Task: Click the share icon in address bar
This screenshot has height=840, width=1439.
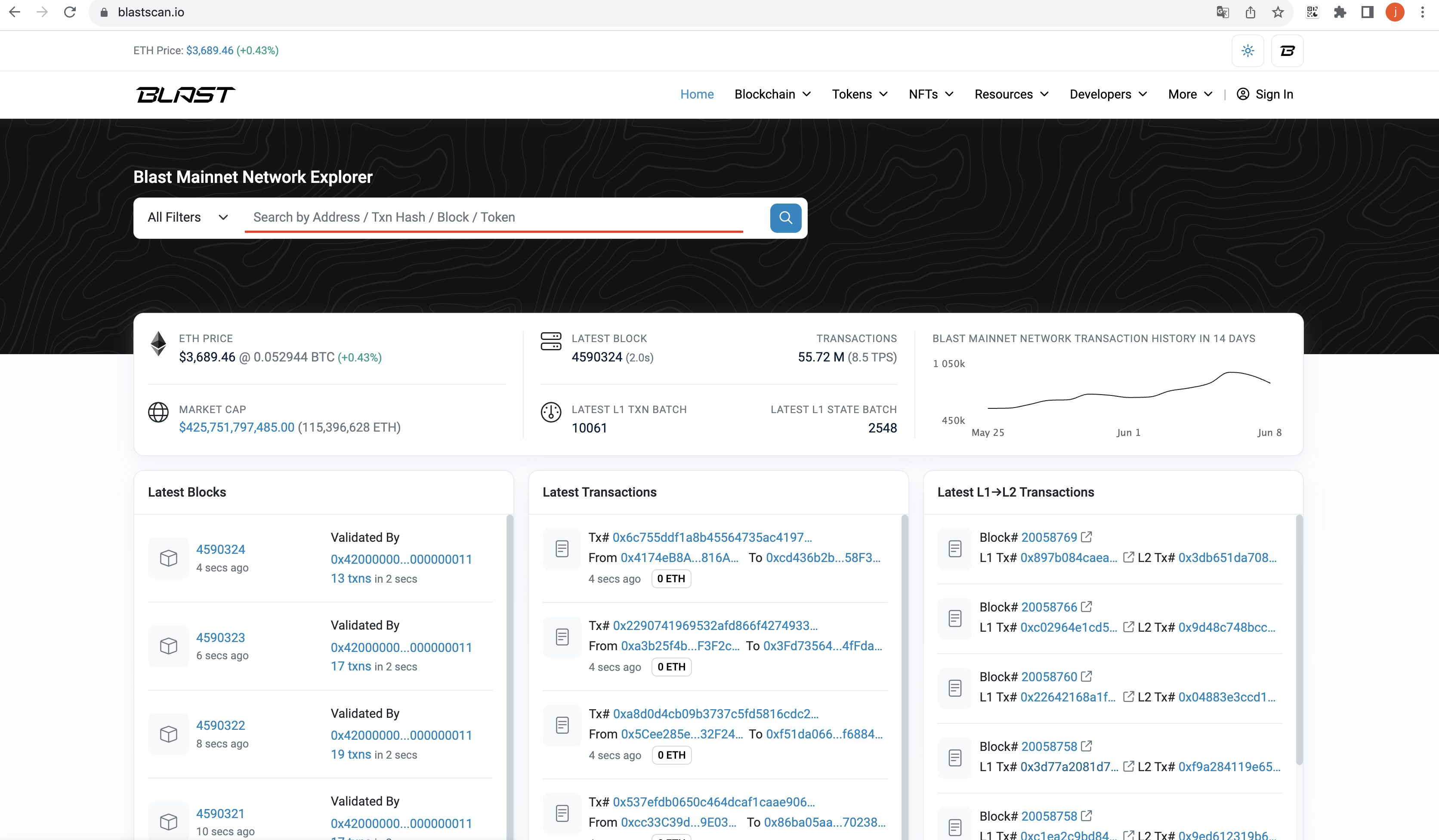Action: tap(1250, 12)
